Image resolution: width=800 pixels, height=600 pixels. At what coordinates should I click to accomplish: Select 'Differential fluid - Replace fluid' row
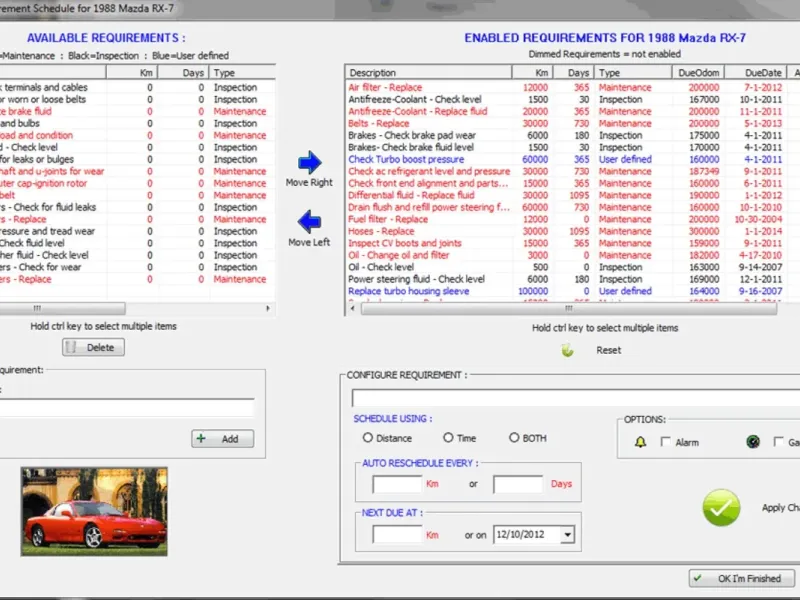(571, 195)
